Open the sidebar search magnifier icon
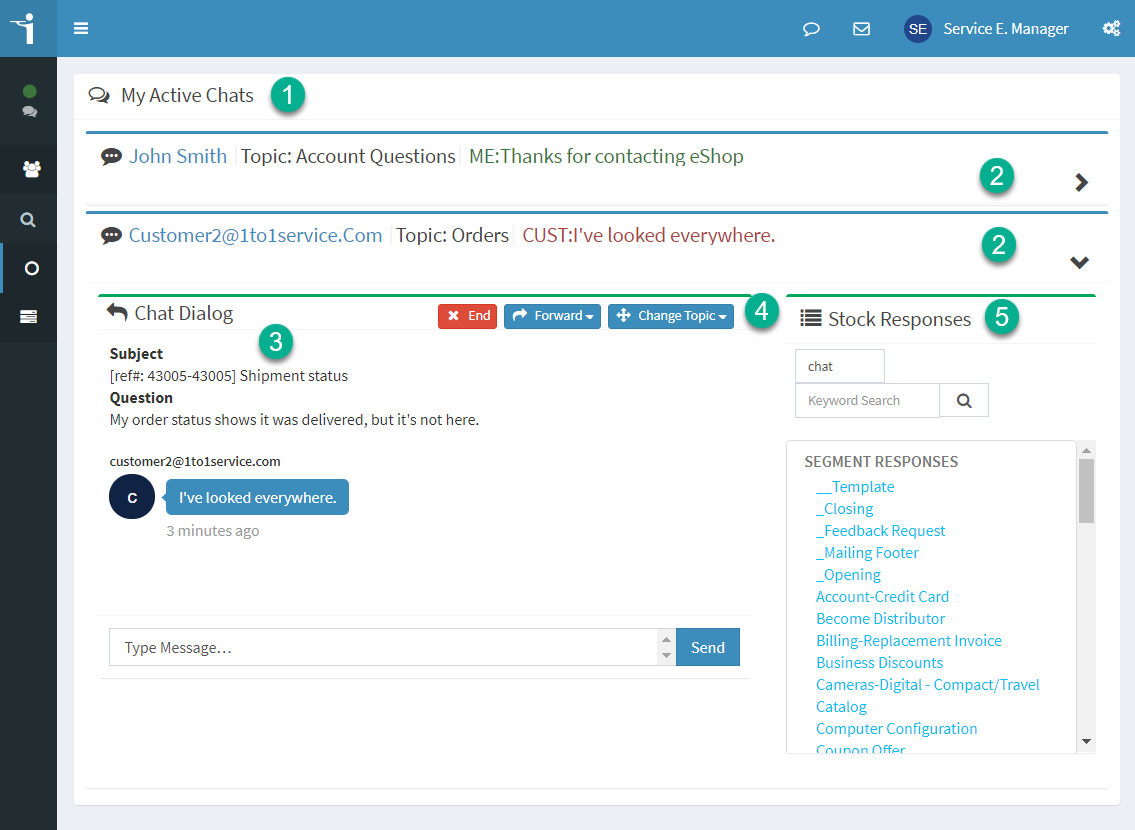This screenshot has width=1135, height=830. 28,219
